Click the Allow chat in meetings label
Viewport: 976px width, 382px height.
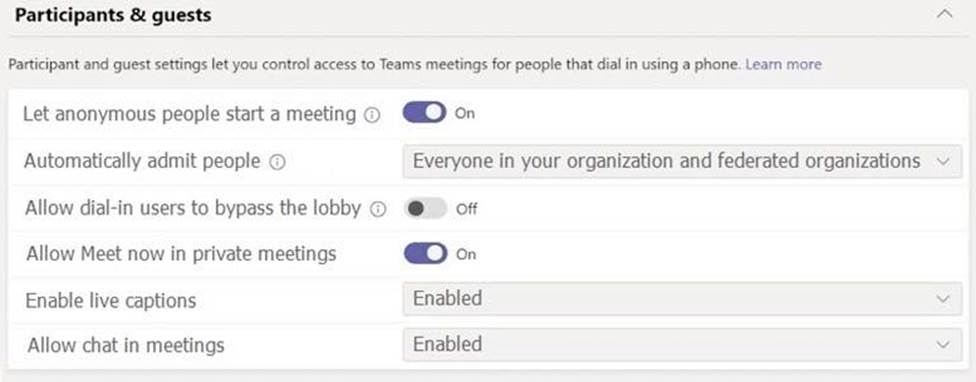click(126, 345)
